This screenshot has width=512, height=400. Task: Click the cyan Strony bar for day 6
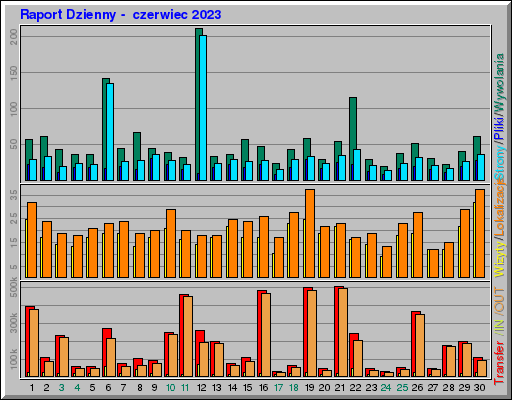coord(110,132)
